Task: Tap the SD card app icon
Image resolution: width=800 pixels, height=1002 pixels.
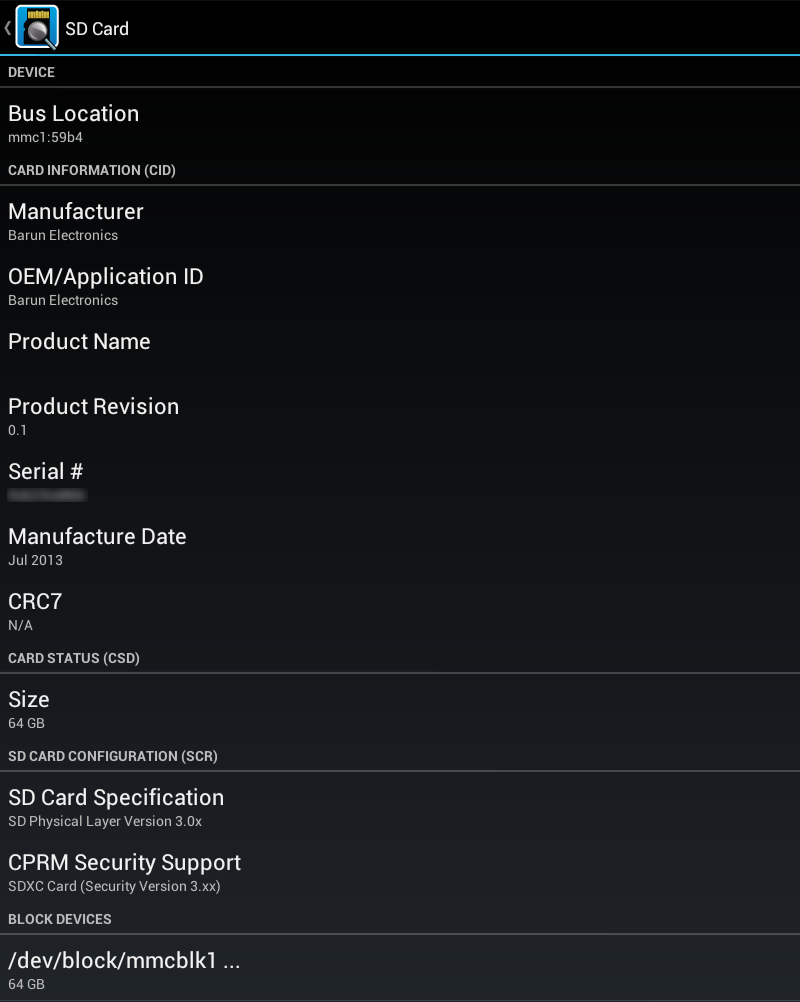Action: [37, 27]
